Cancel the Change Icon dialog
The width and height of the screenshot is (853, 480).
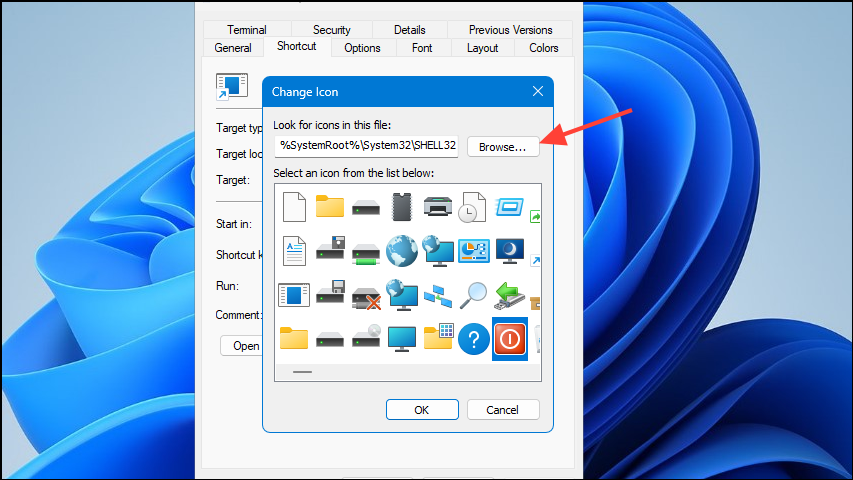503,410
